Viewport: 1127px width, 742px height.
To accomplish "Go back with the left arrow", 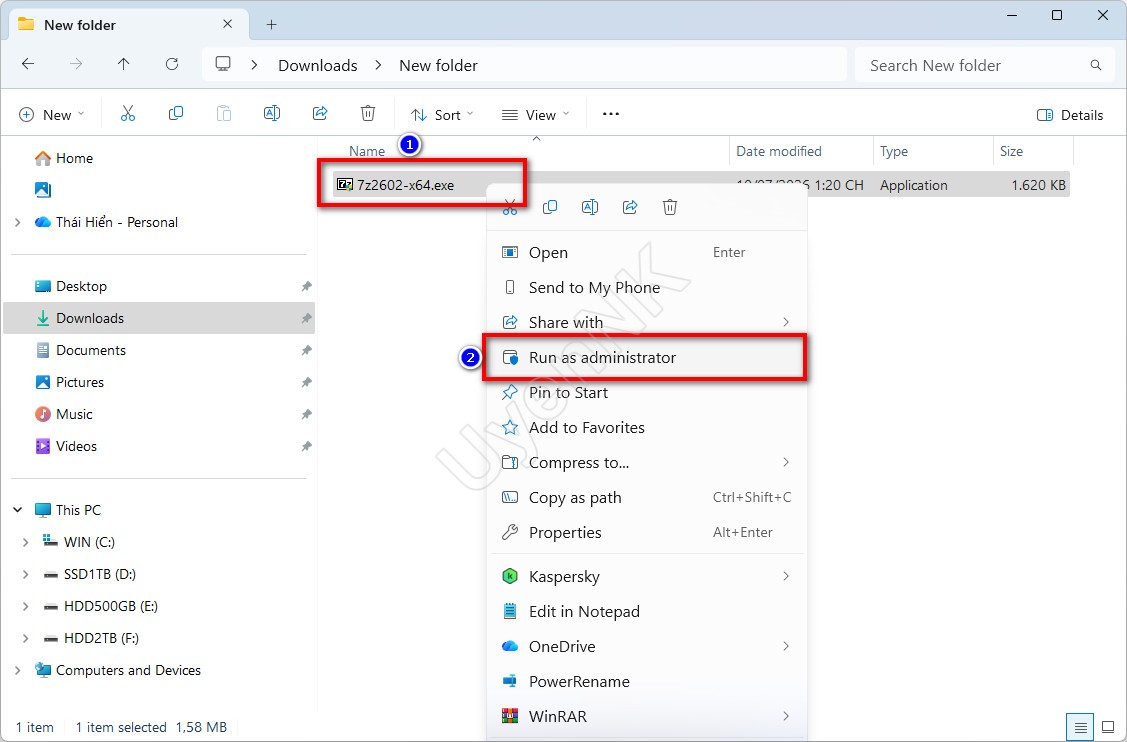I will 28,64.
